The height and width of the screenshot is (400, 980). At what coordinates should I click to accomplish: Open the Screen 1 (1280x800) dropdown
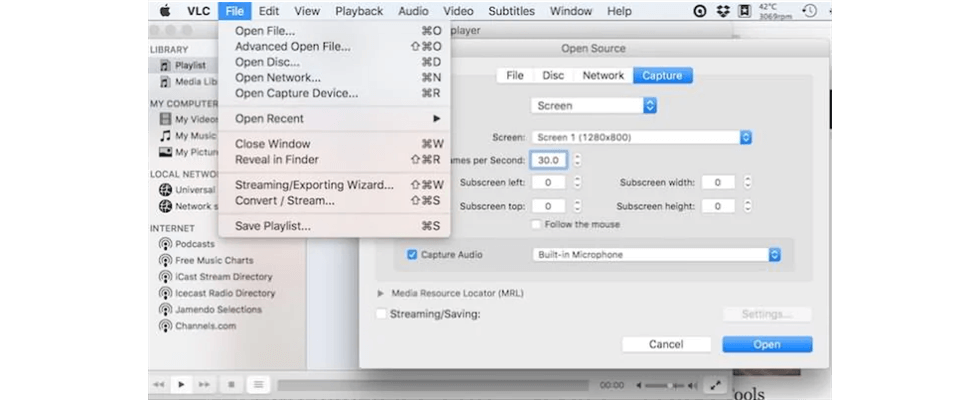[641, 138]
